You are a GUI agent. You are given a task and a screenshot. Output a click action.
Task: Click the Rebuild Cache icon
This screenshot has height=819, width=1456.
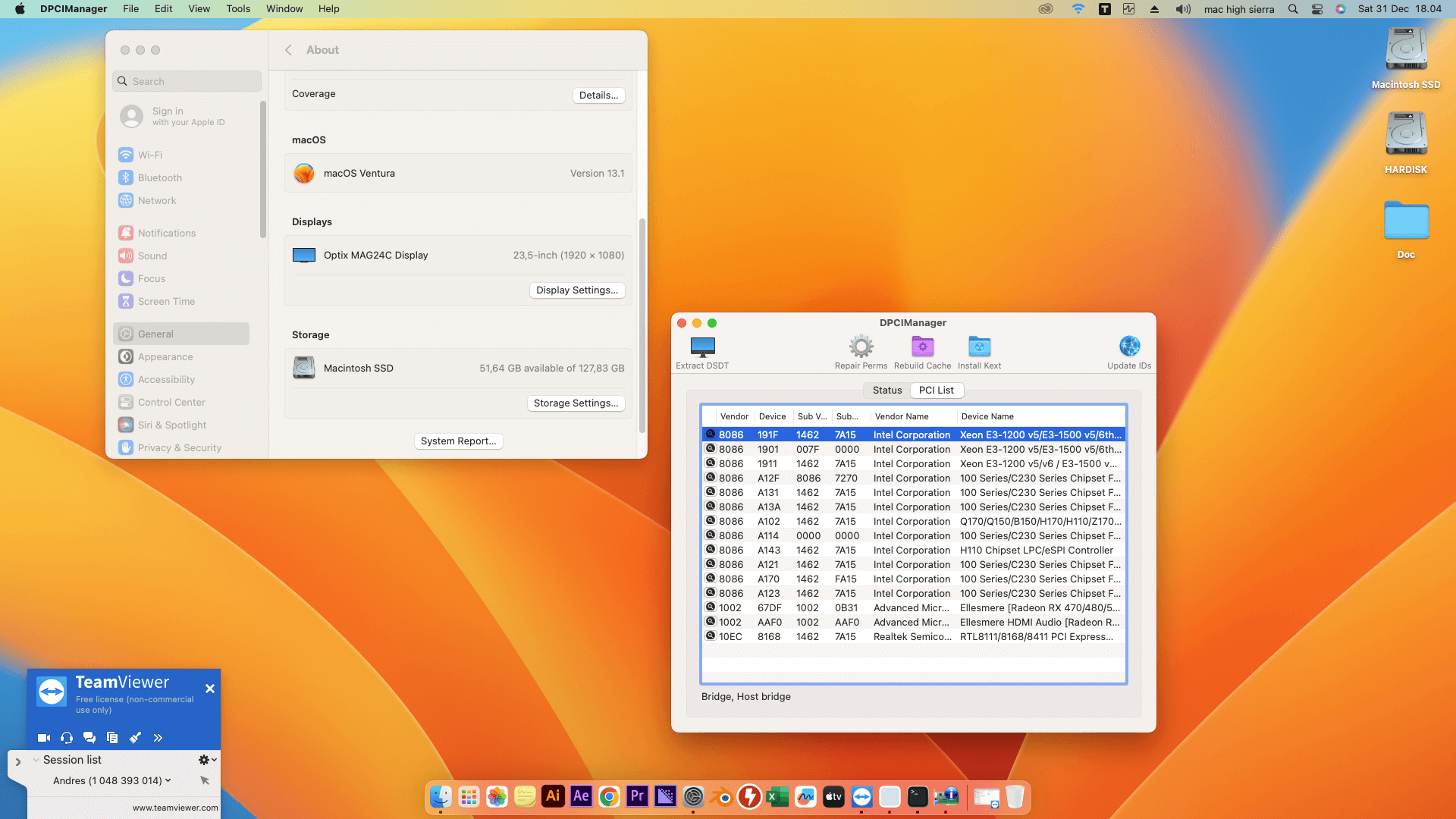(x=922, y=347)
